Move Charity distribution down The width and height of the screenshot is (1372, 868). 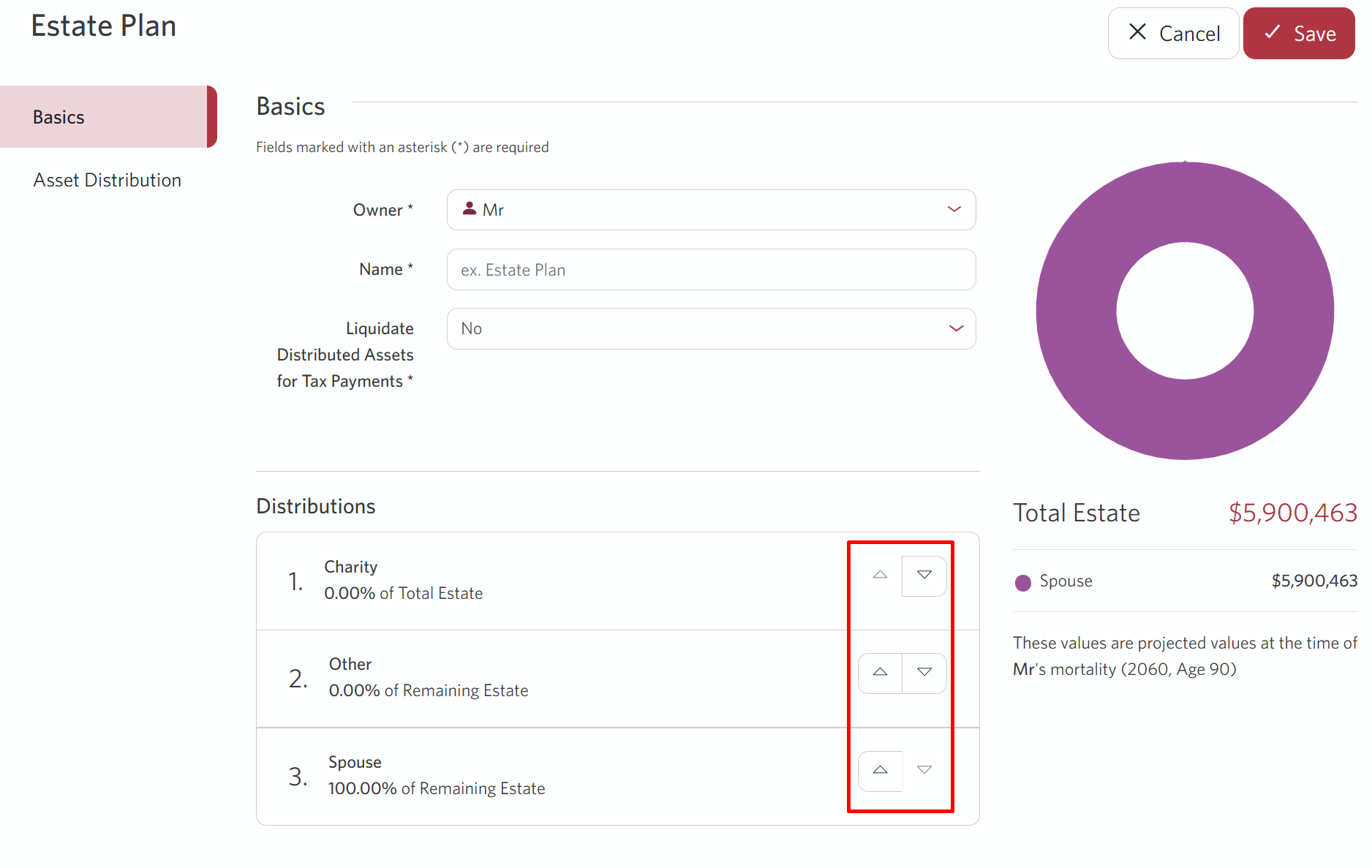[x=924, y=575]
